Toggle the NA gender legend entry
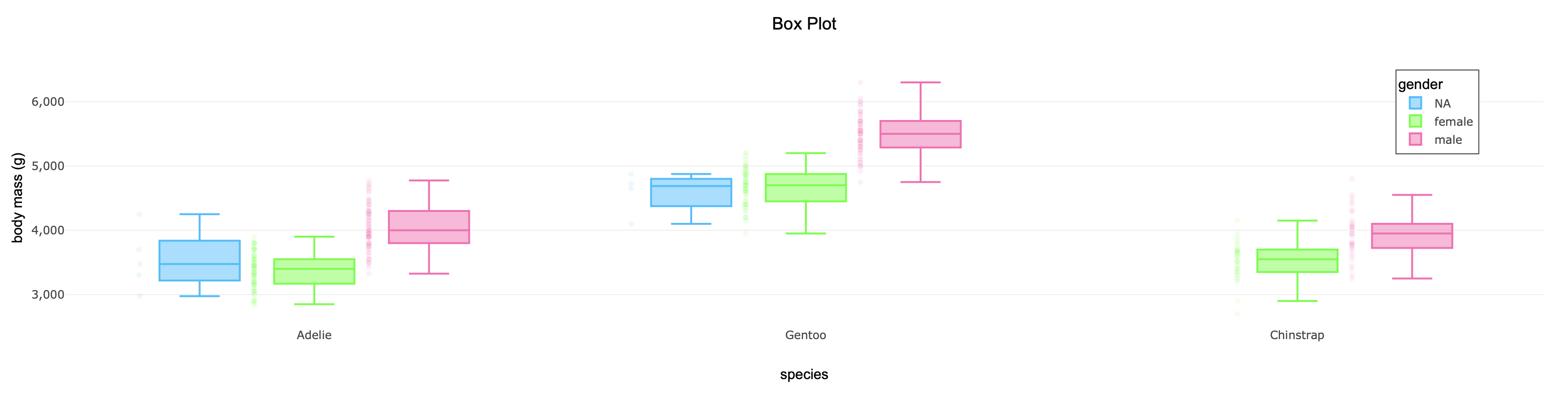The width and height of the screenshot is (1568, 401). coord(1442,104)
